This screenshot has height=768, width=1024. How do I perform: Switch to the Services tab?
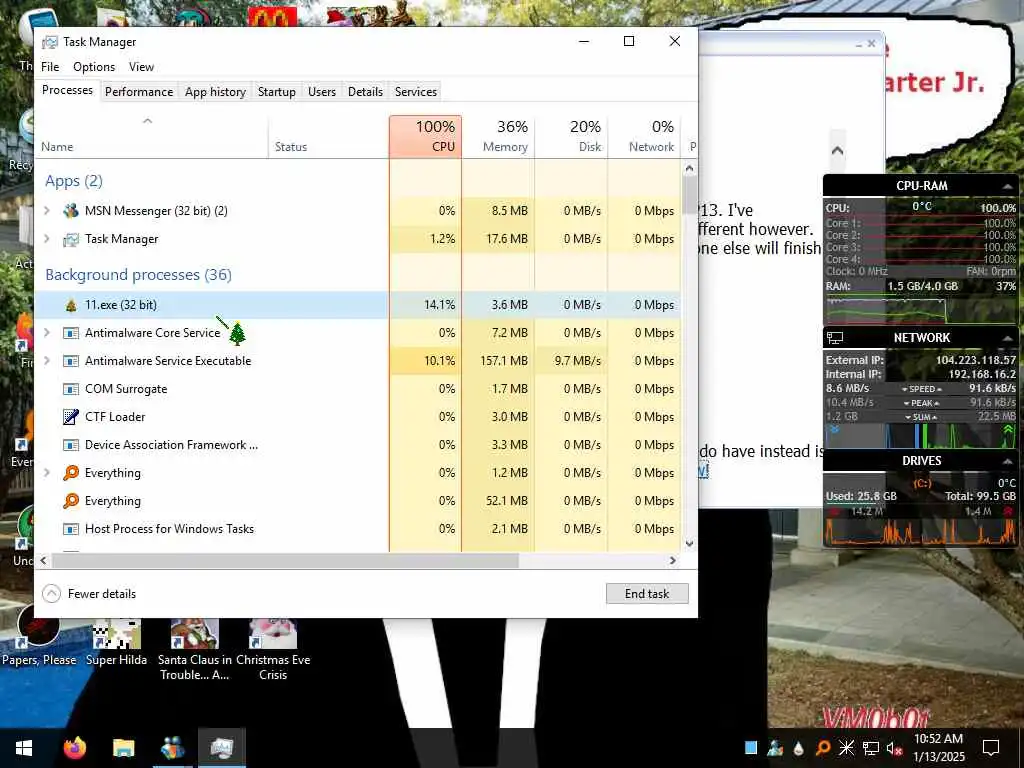coord(416,92)
